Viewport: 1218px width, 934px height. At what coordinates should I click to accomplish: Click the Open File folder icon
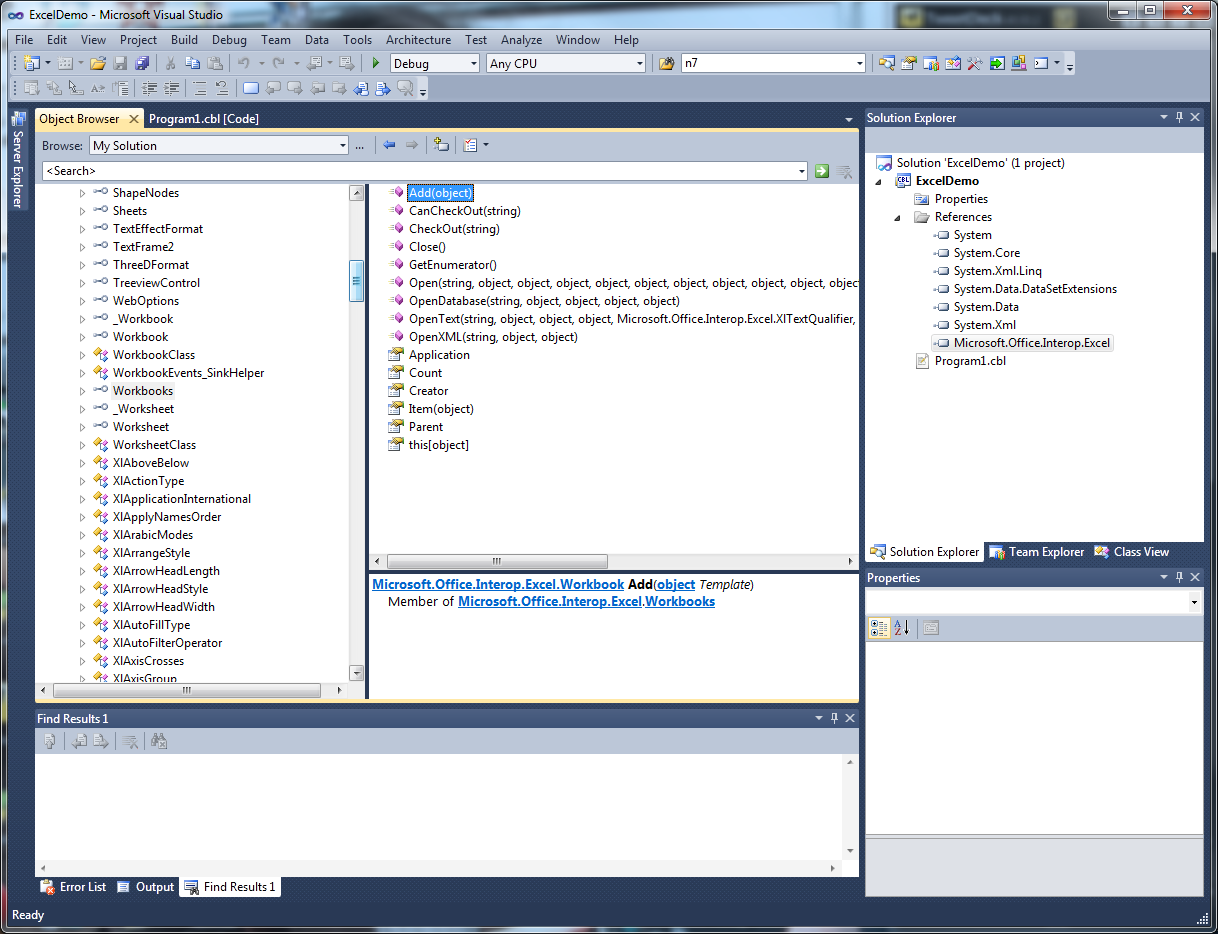tap(98, 63)
